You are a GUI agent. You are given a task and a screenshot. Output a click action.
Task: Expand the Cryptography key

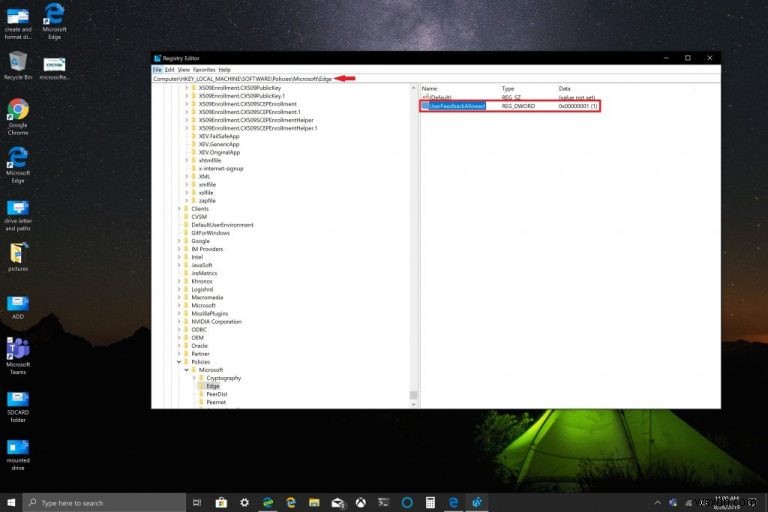[194, 378]
